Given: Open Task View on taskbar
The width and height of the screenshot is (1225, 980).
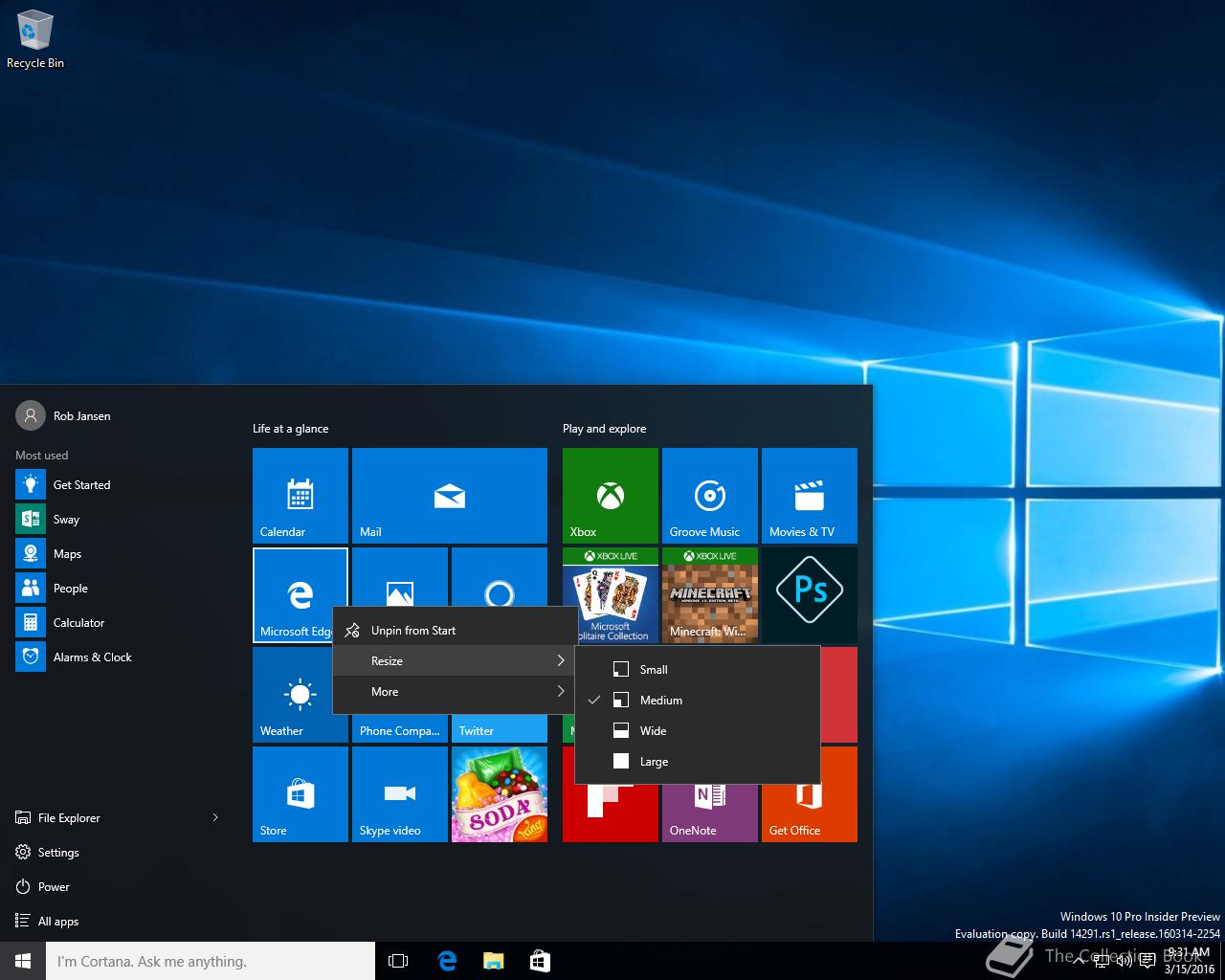Looking at the screenshot, I should pyautogui.click(x=398, y=961).
